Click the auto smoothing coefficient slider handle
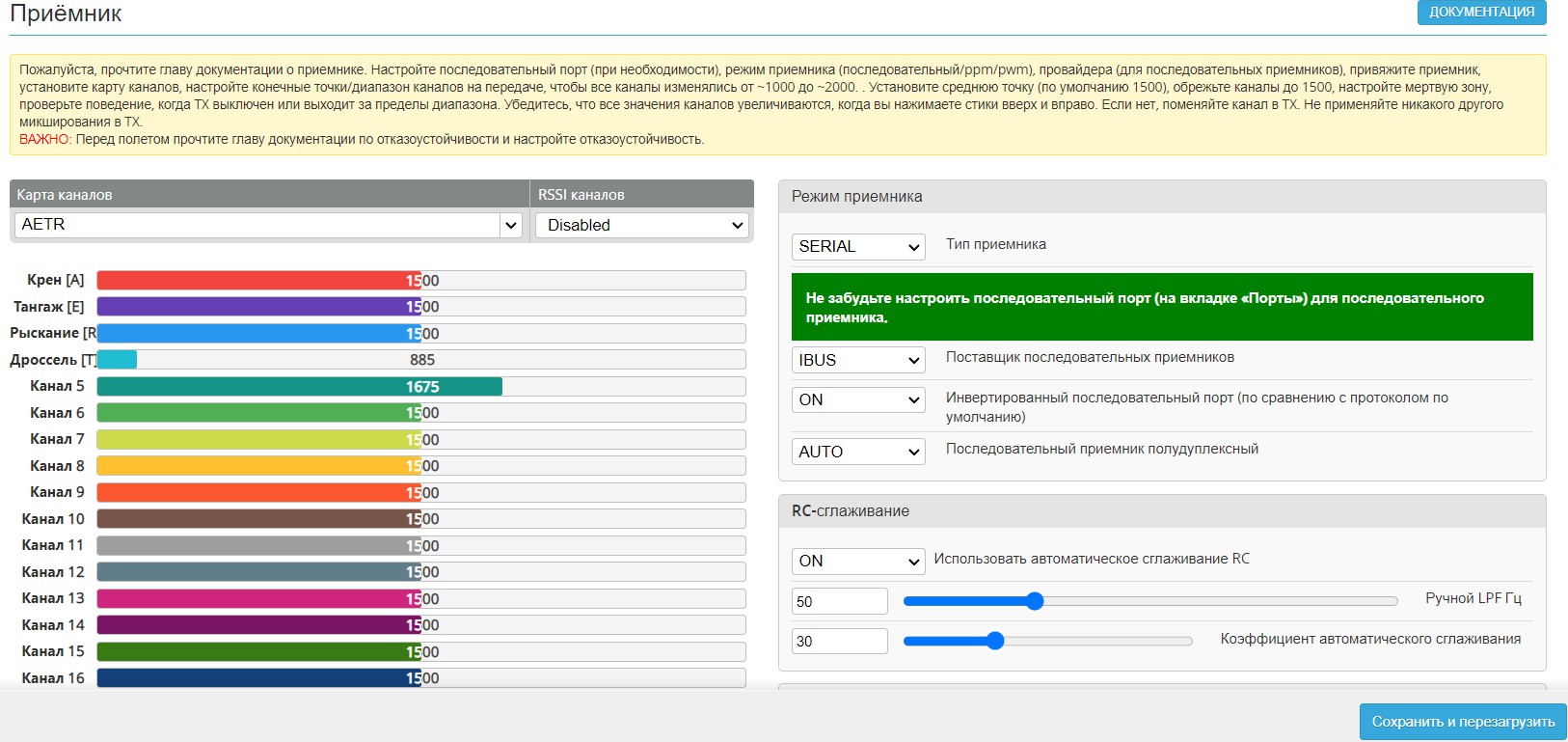The image size is (1568, 742). pos(995,641)
